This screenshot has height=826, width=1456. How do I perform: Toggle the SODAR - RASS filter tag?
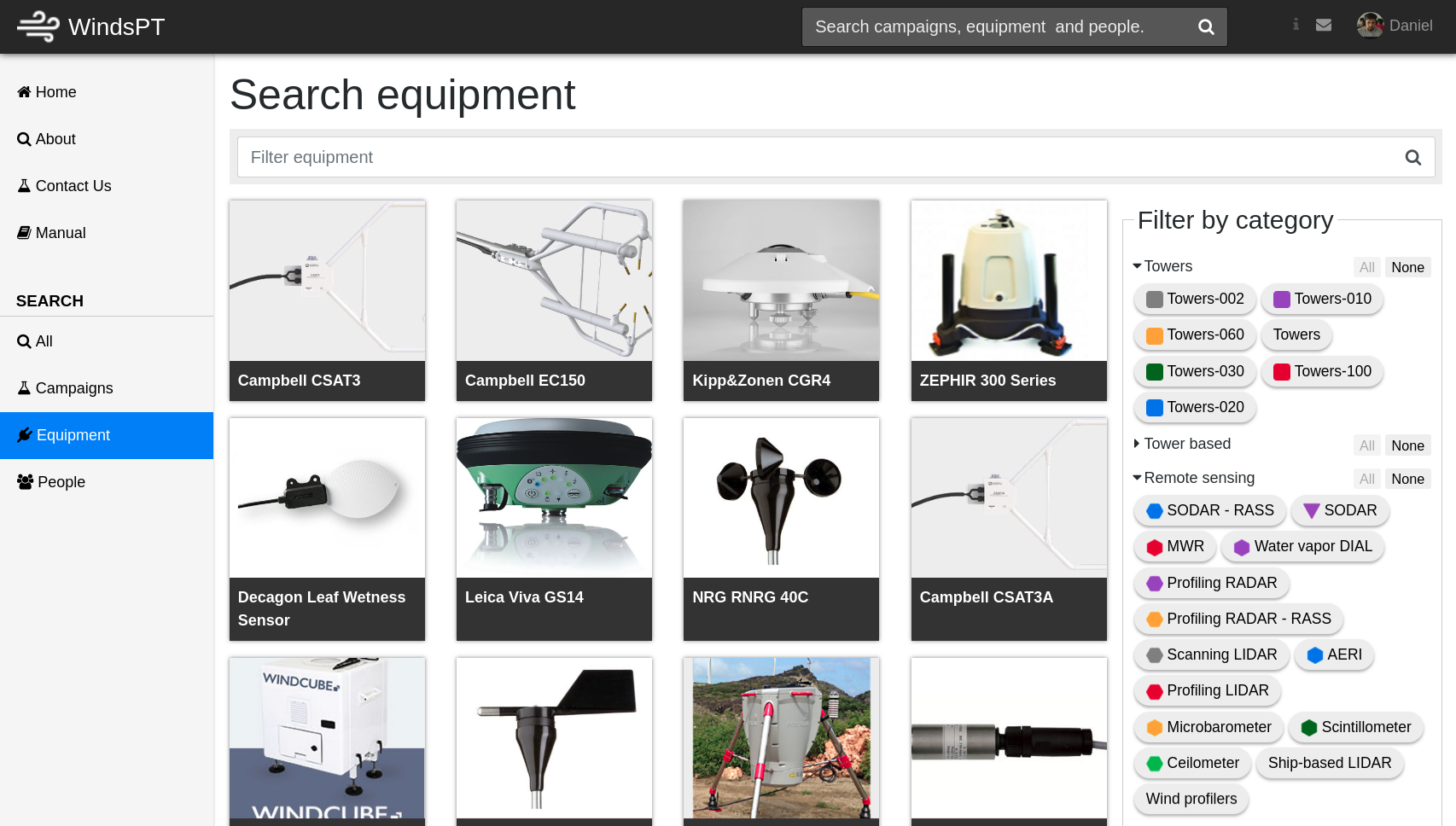[1210, 510]
